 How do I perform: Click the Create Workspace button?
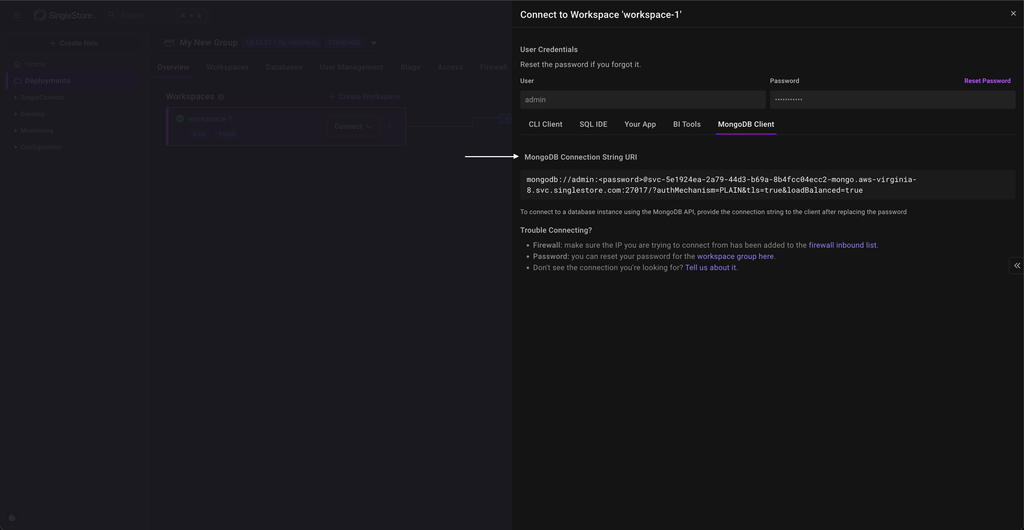364,97
